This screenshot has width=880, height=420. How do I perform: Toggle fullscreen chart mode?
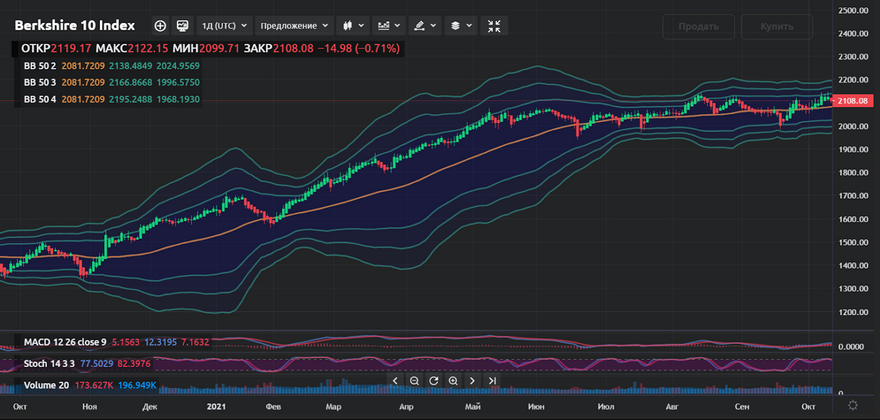coord(494,25)
